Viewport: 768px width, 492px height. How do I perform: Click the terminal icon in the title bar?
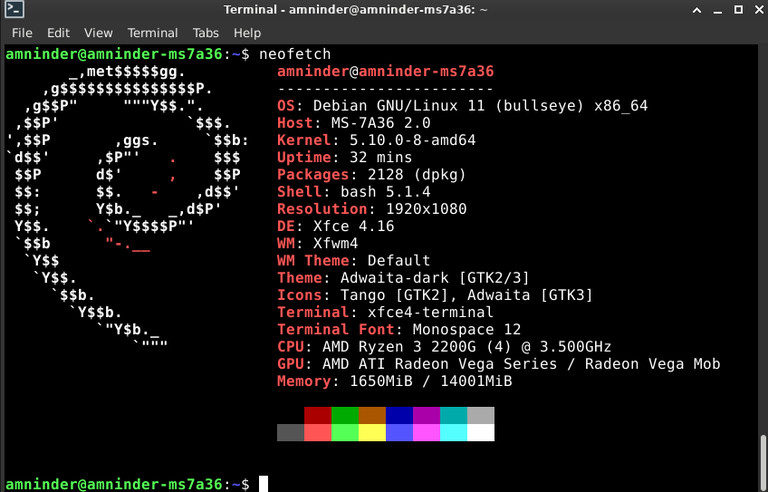pyautogui.click(x=14, y=9)
